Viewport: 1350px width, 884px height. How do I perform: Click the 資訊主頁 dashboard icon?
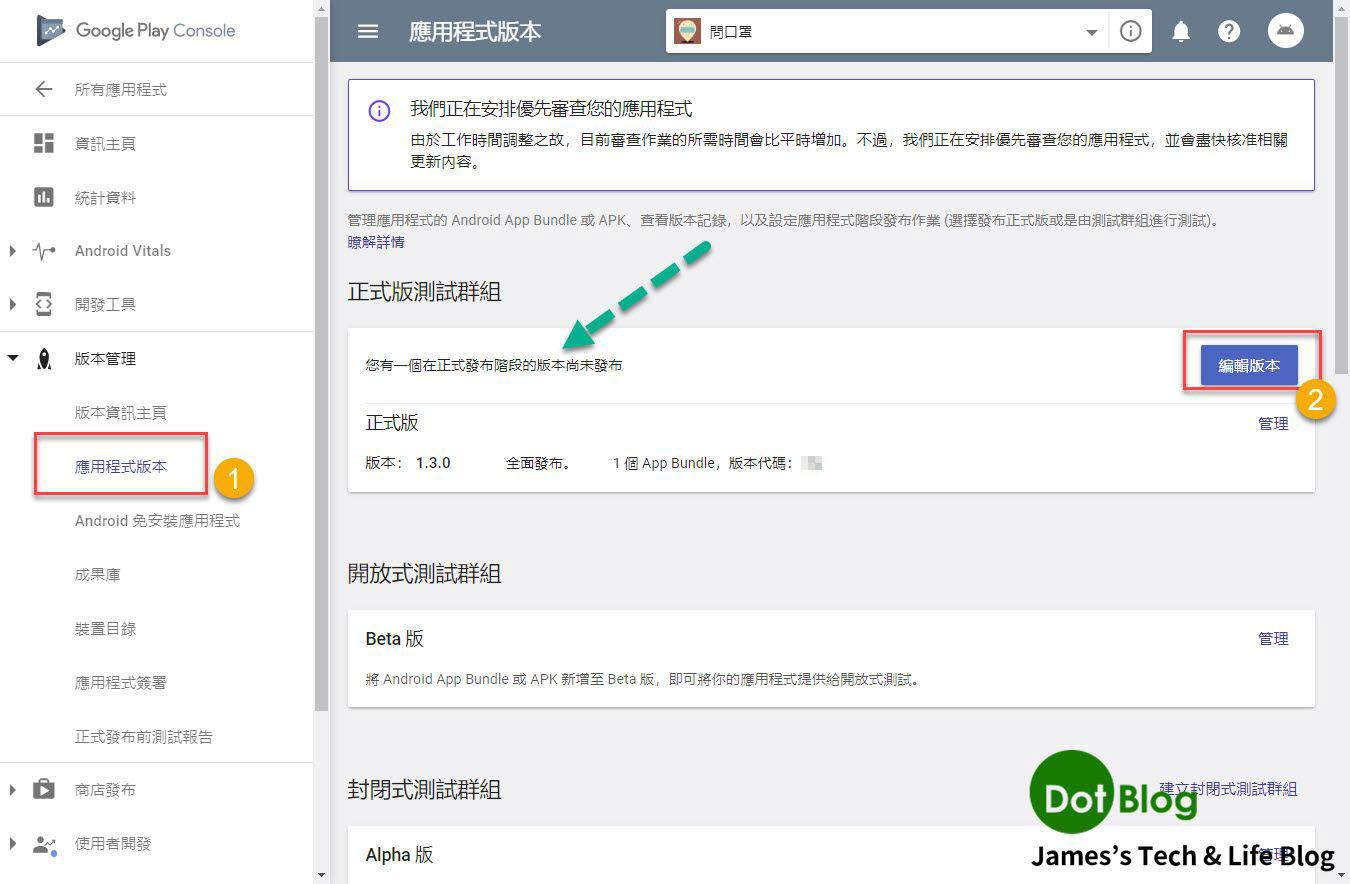pos(44,143)
